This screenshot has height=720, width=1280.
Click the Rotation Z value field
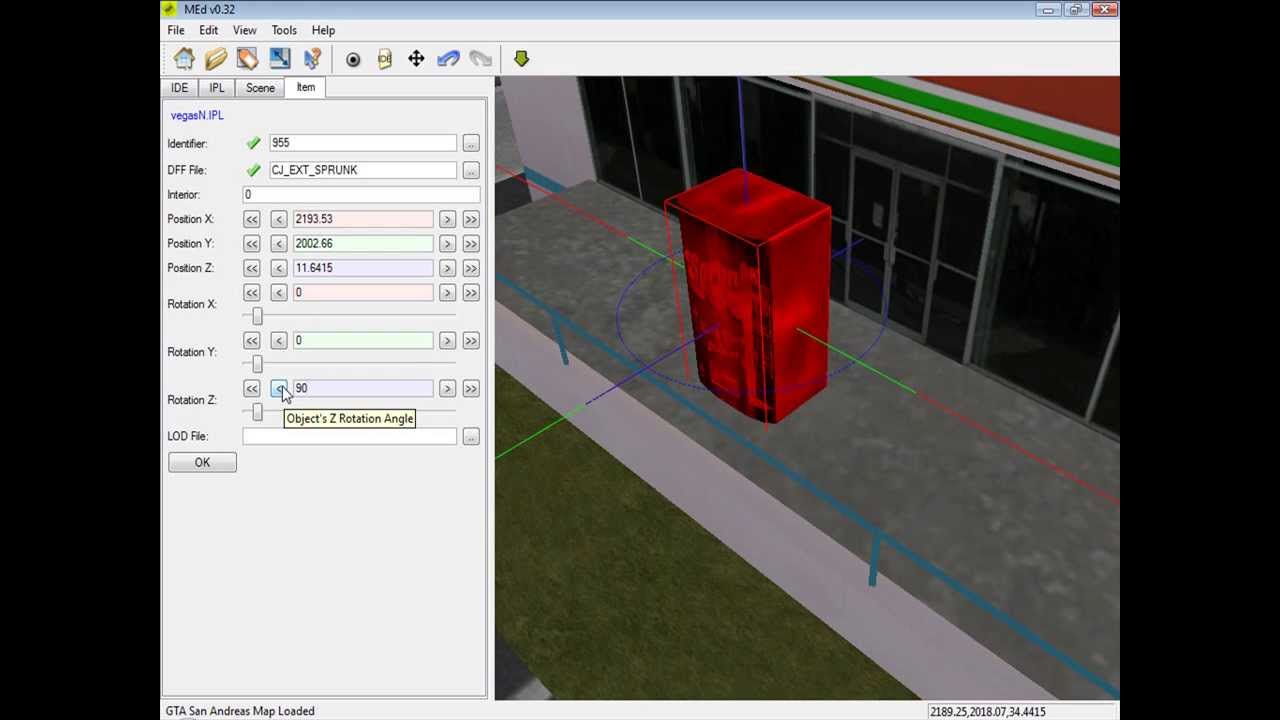362,388
